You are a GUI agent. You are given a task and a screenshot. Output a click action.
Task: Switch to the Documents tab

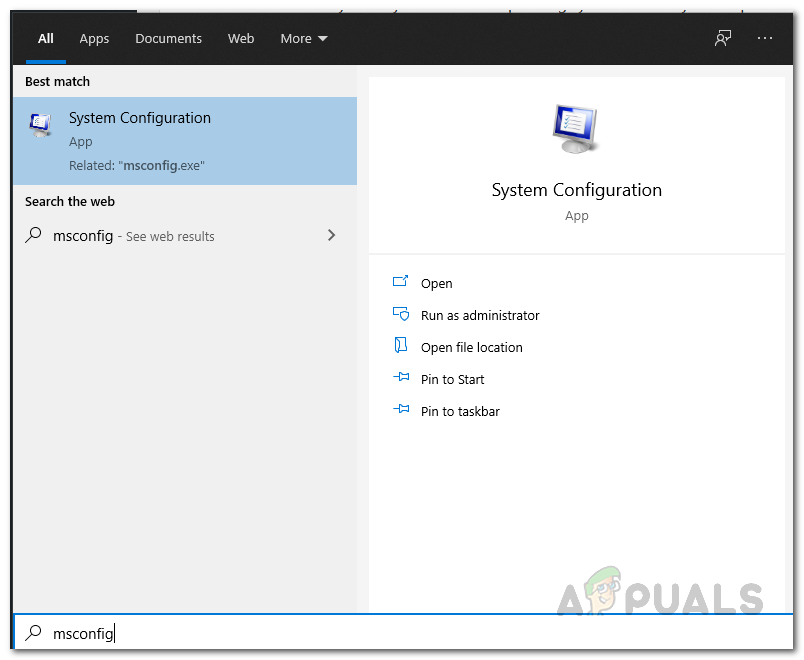[168, 38]
